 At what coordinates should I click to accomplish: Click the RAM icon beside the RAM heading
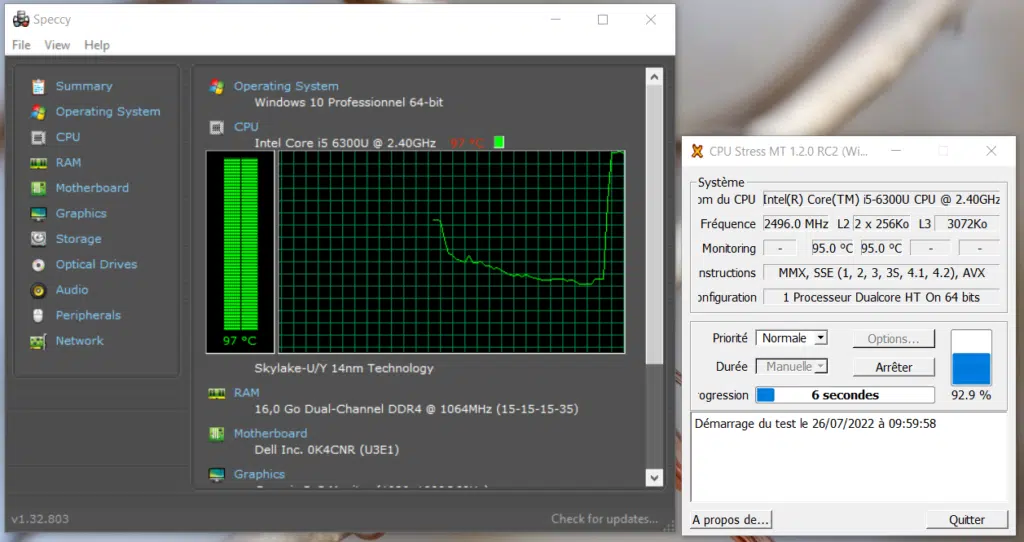coord(217,393)
